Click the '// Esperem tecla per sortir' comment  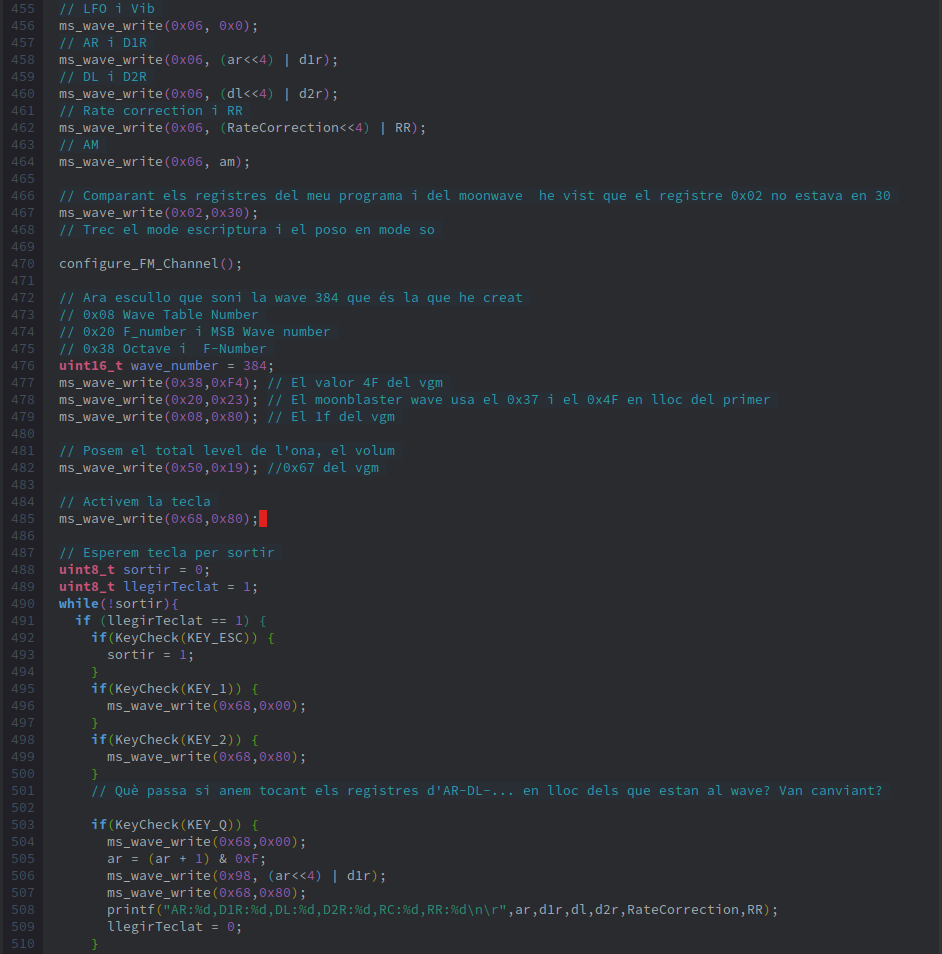(x=167, y=554)
